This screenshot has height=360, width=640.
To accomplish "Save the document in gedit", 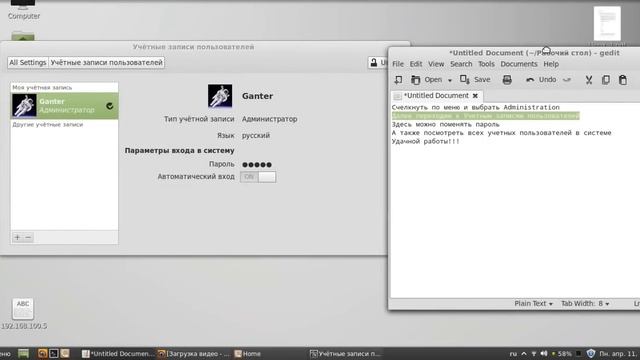I will pos(475,80).
